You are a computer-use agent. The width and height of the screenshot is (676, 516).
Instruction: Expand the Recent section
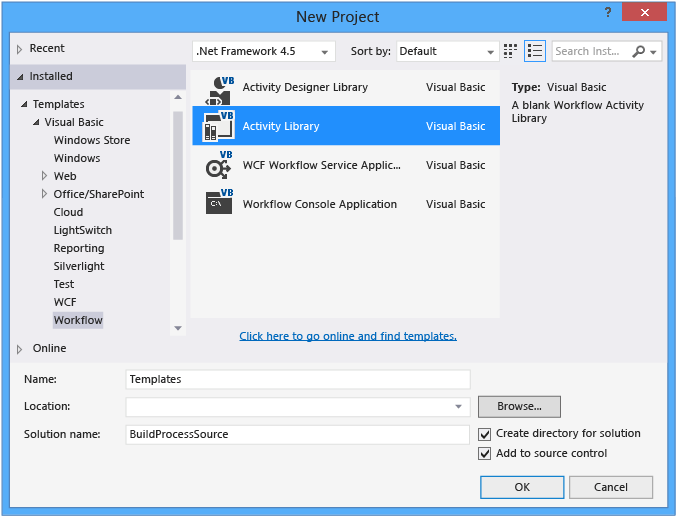(x=19, y=50)
